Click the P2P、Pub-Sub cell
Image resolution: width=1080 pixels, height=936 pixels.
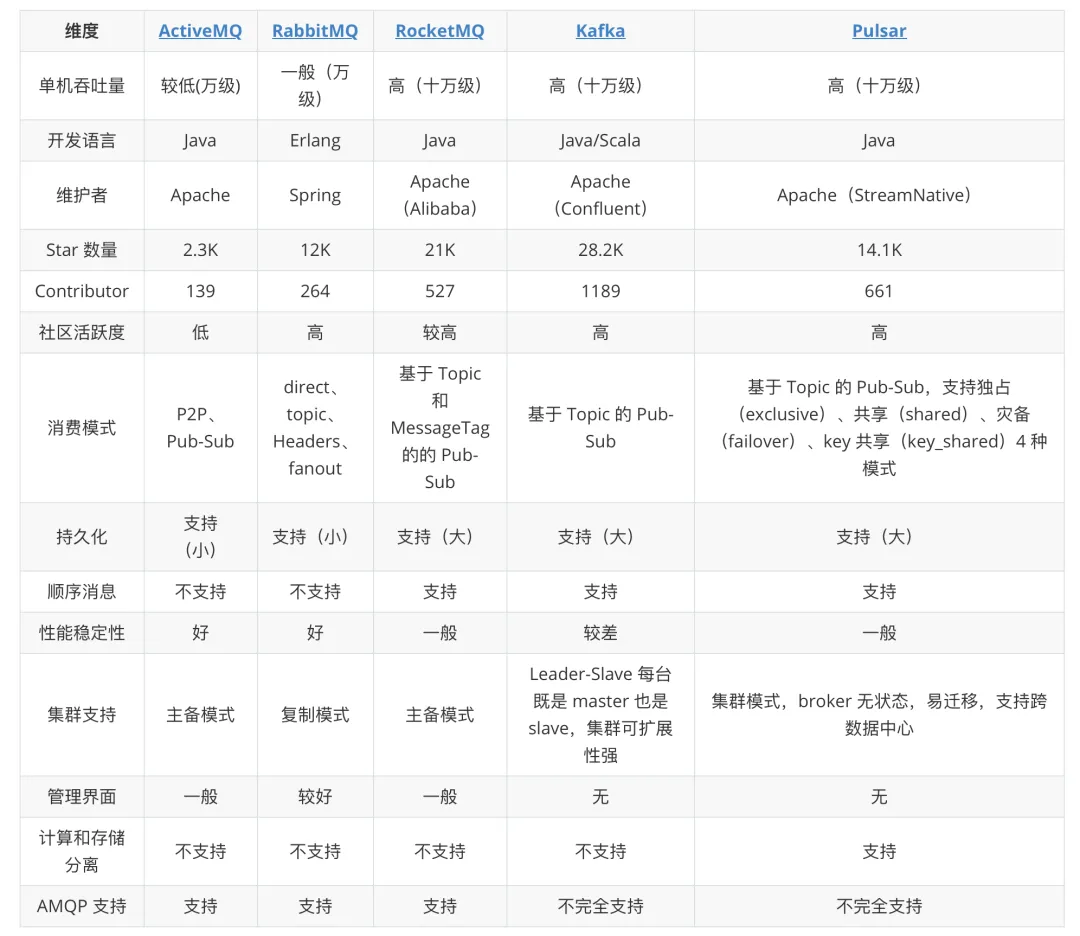coord(200,428)
